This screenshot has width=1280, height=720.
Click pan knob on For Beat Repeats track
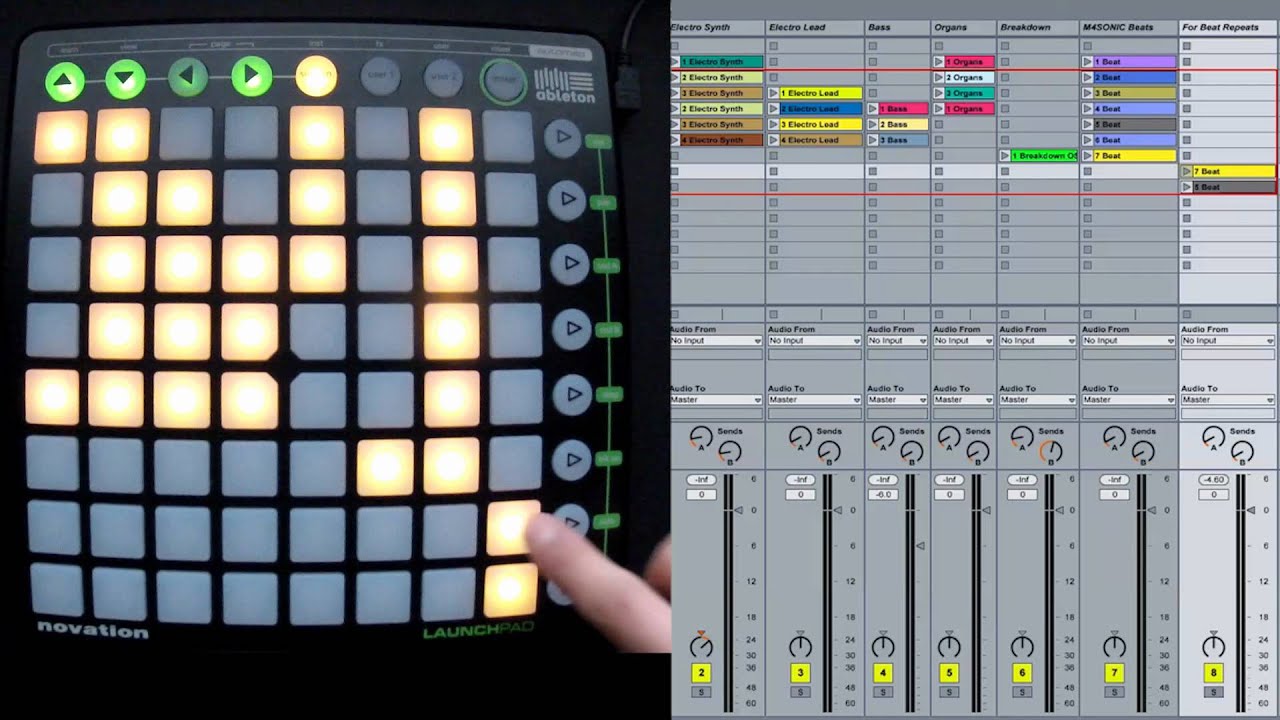(1213, 645)
